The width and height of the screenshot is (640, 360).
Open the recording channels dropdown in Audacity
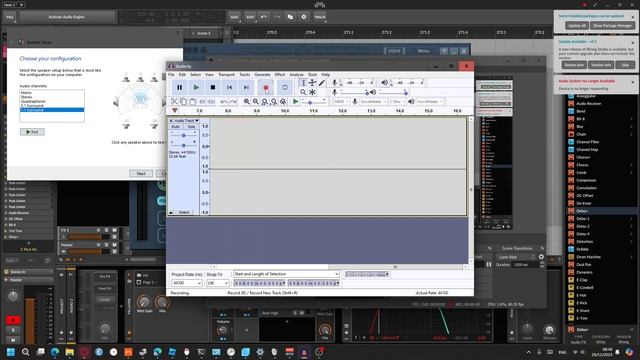pyautogui.click(x=397, y=102)
